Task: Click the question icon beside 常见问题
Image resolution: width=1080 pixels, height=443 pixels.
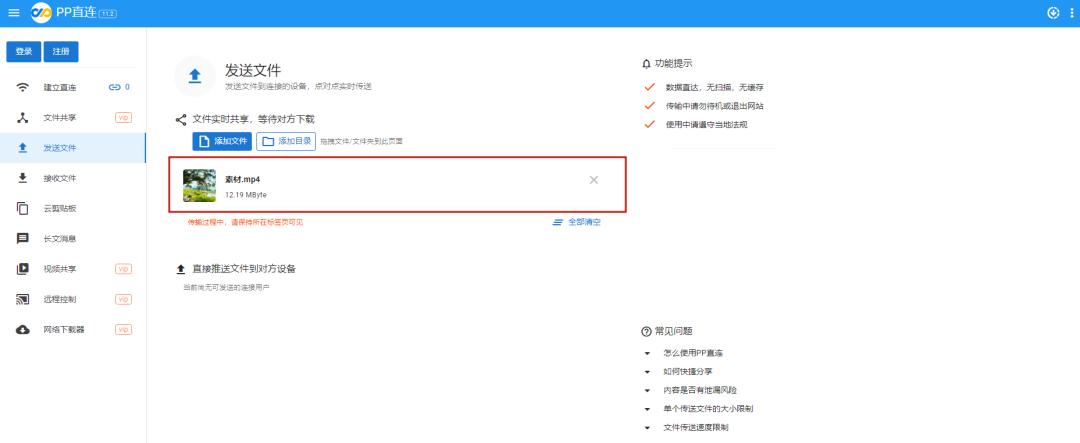Action: click(646, 331)
